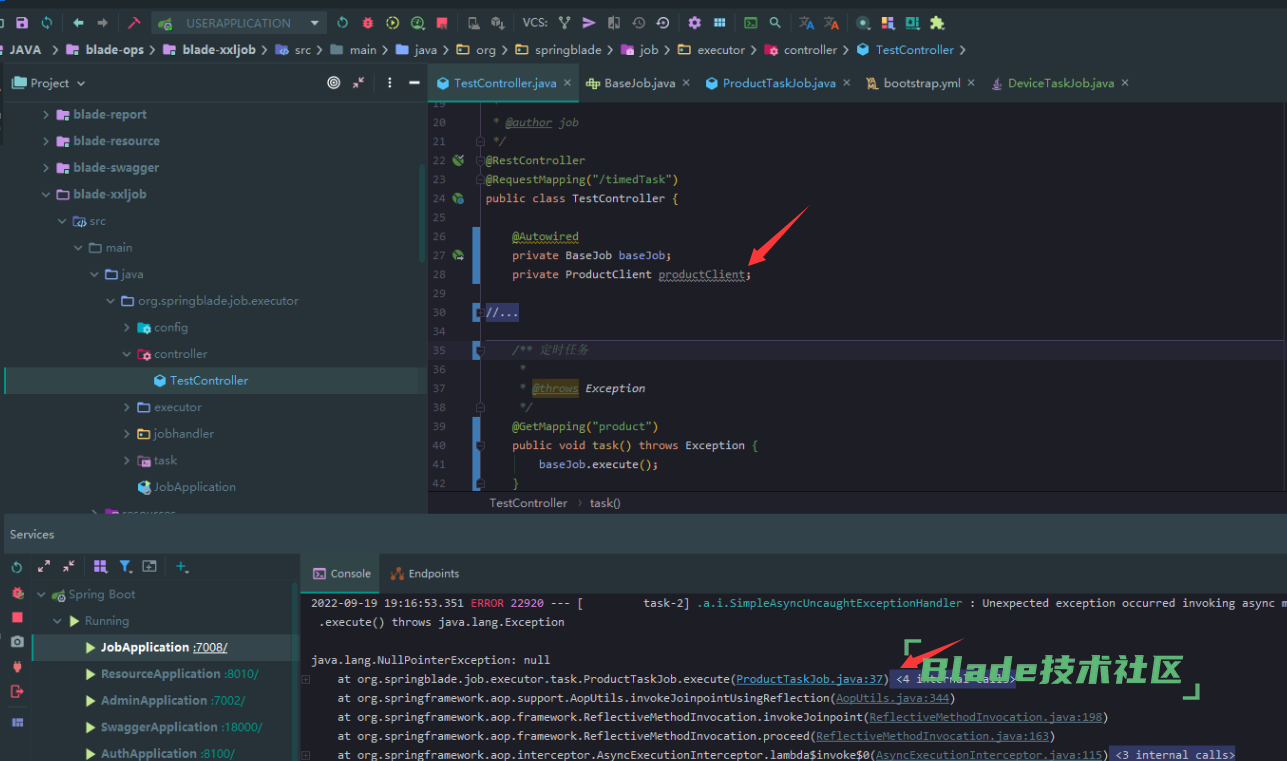The height and width of the screenshot is (761, 1287).
Task: Open Project panel options three-dot menu
Action: coord(390,83)
